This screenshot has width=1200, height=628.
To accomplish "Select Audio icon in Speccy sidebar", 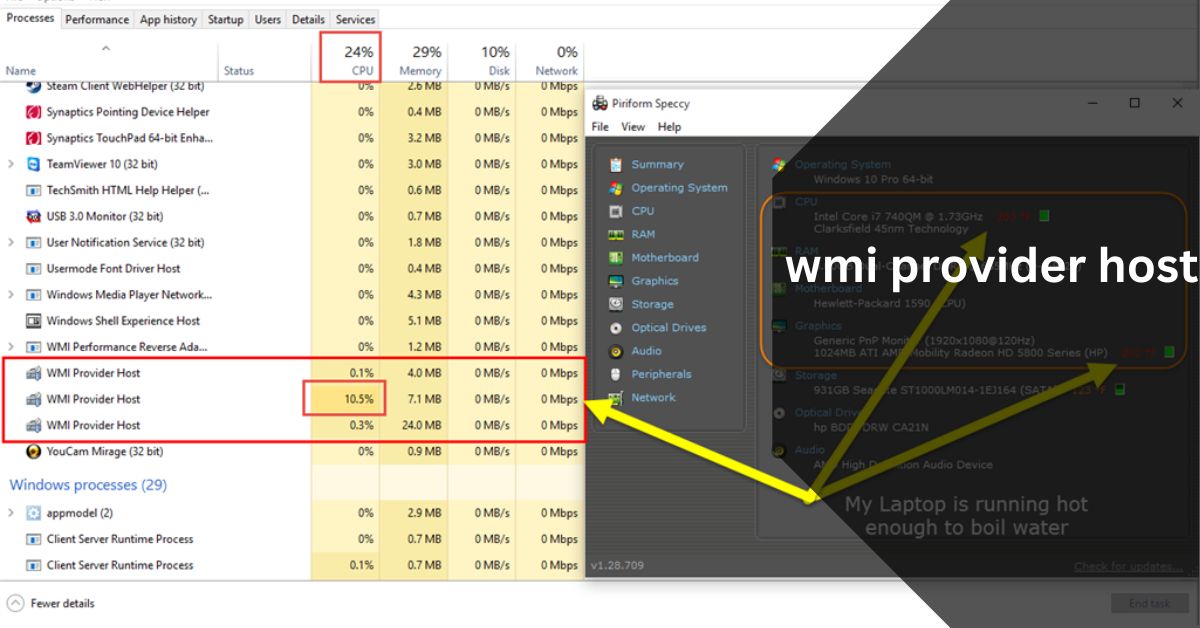I will point(616,351).
